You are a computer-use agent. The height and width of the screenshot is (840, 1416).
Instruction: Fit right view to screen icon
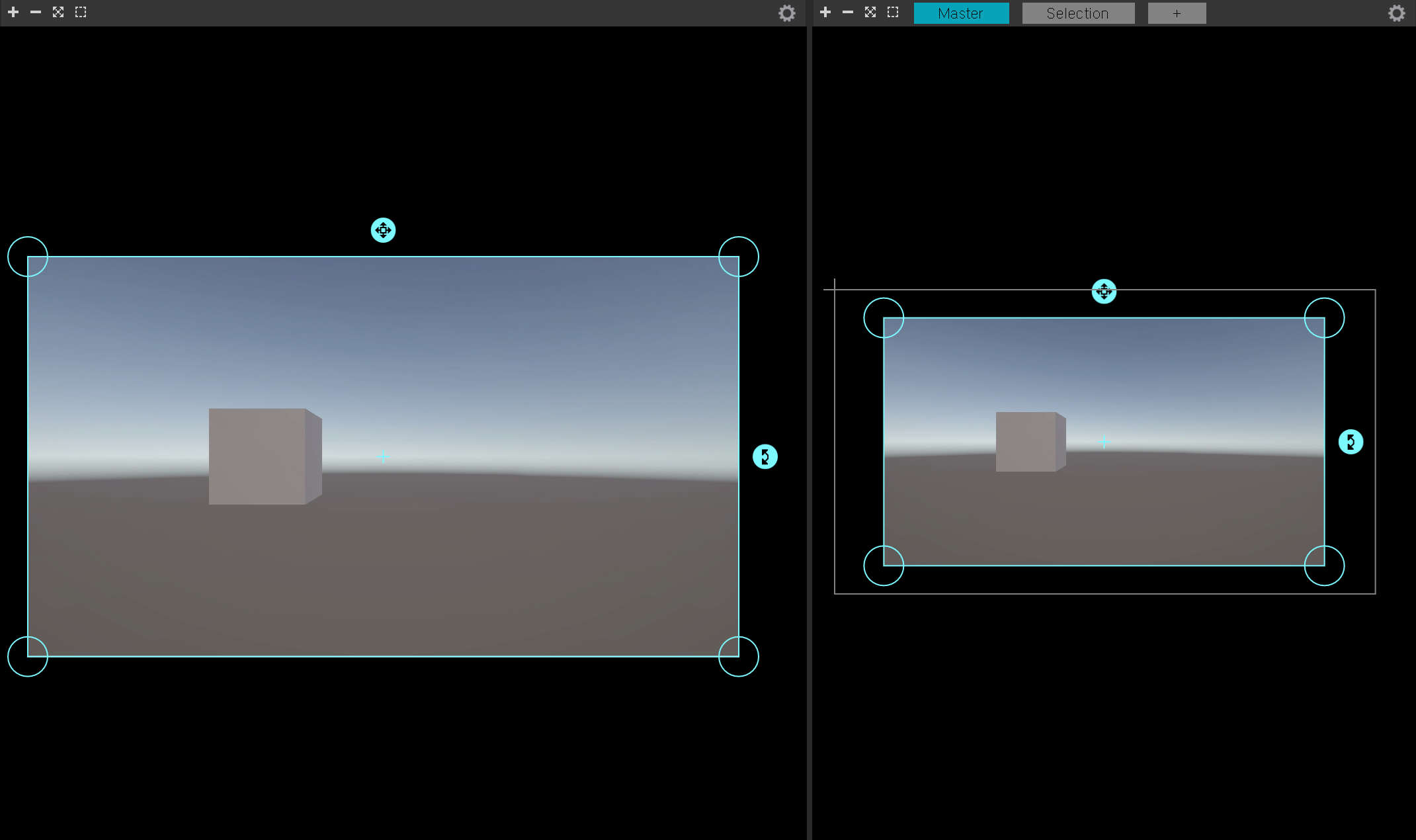[x=870, y=13]
